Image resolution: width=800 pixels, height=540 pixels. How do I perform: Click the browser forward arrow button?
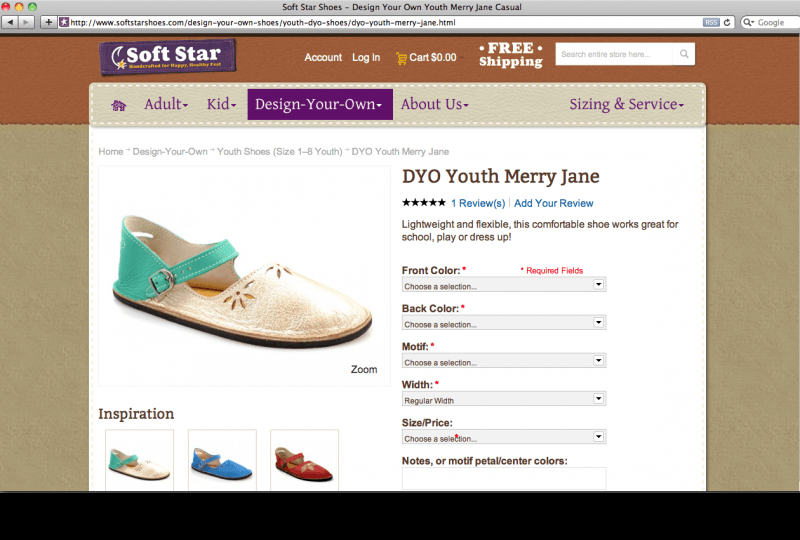tap(27, 22)
